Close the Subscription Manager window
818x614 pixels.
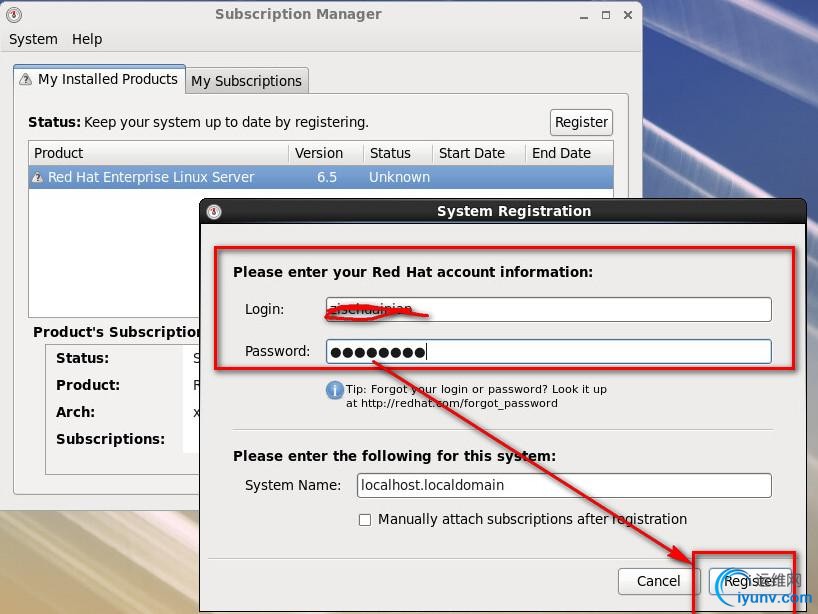pos(628,15)
